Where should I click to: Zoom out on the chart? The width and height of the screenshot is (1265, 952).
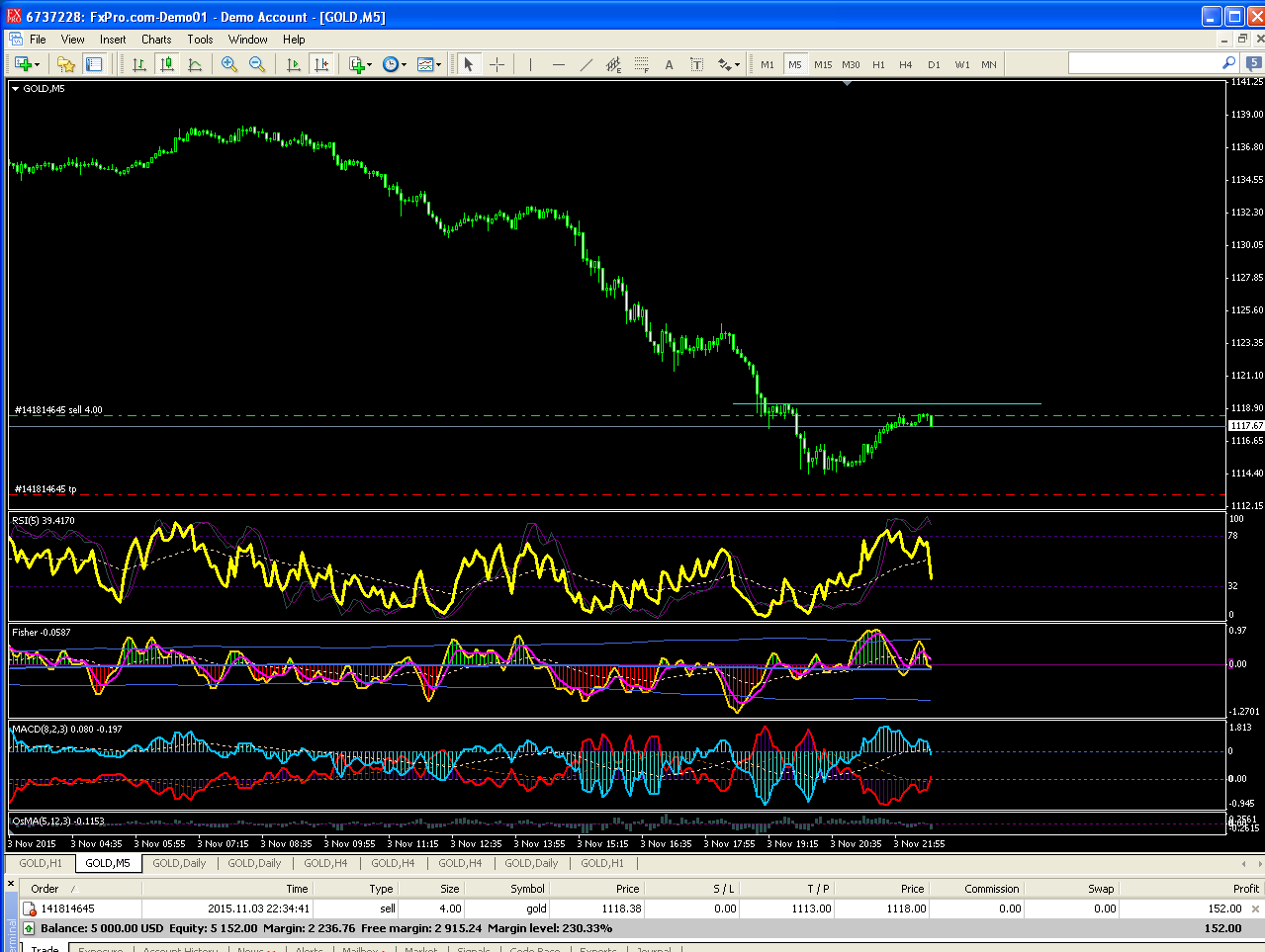tap(257, 64)
